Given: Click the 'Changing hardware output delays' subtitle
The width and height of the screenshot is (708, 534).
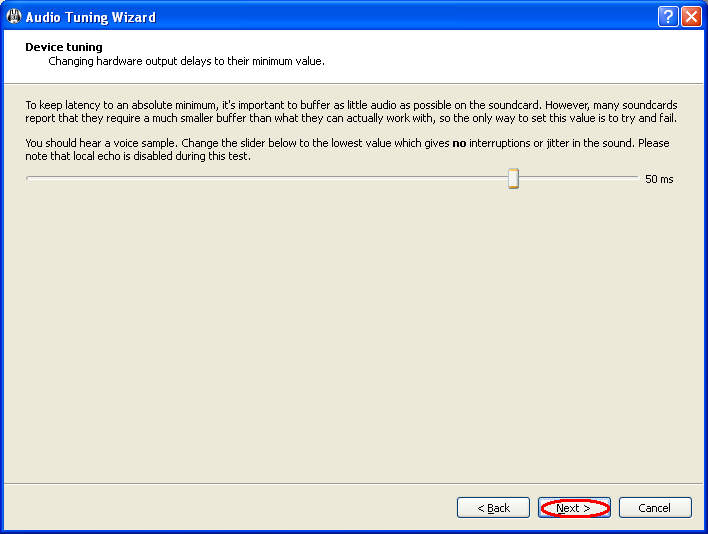Looking at the screenshot, I should pyautogui.click(x=186, y=61).
